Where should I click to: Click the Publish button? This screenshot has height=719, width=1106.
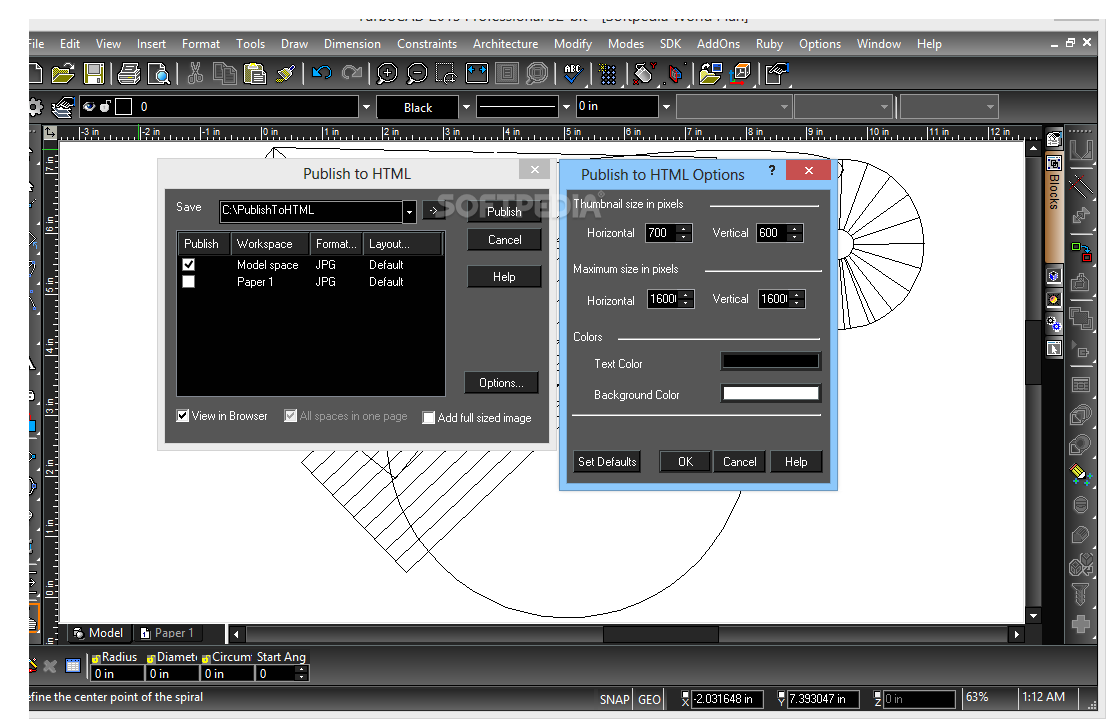[x=504, y=212]
